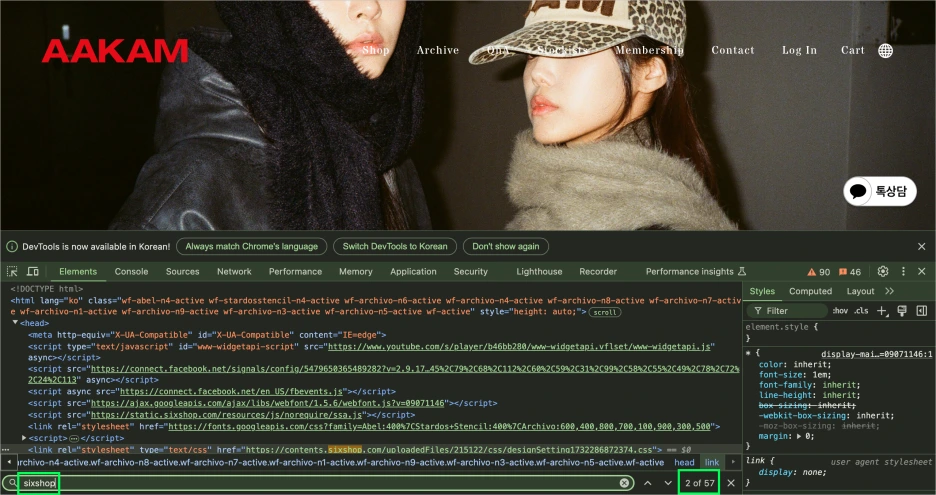
Task: Click the warning count 90 indicator
Action: click(818, 272)
